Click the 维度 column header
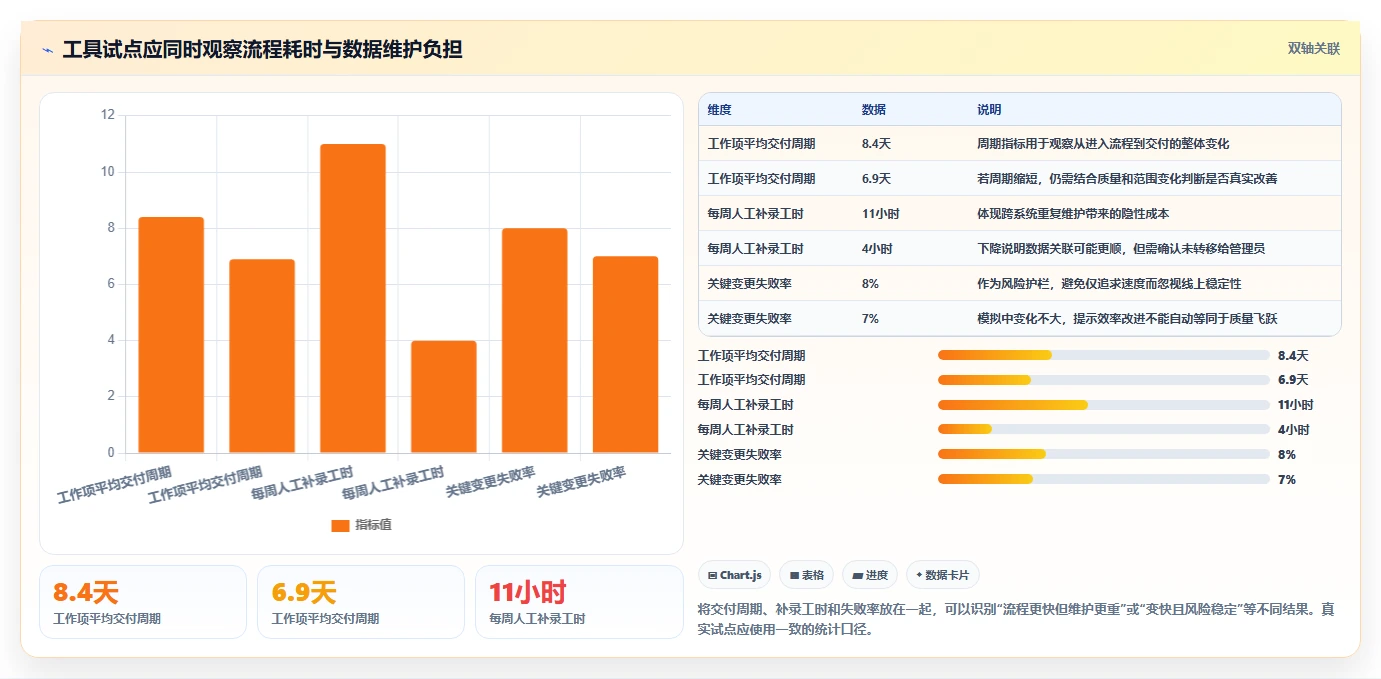 click(x=719, y=110)
